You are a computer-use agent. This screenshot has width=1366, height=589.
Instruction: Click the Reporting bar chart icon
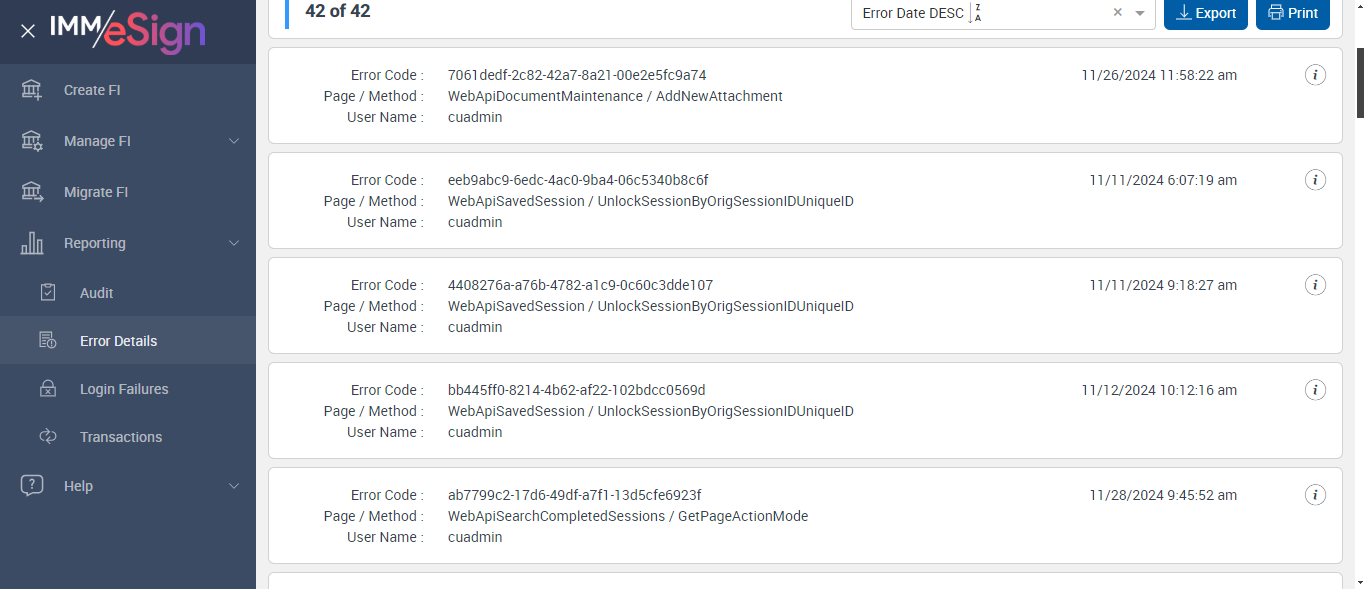[32, 243]
